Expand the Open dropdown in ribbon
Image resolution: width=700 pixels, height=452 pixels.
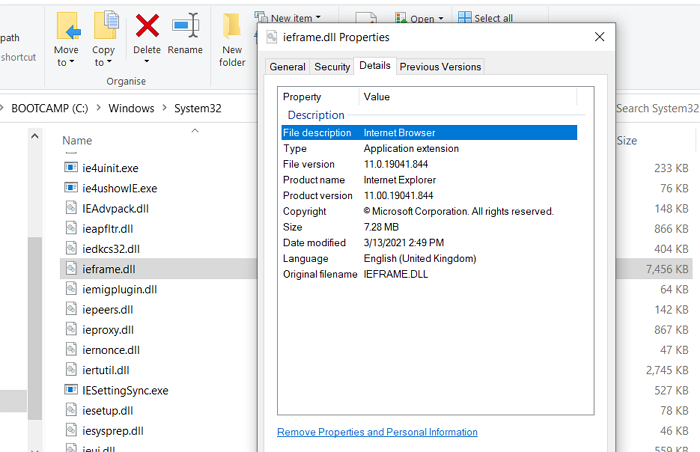click(441, 18)
